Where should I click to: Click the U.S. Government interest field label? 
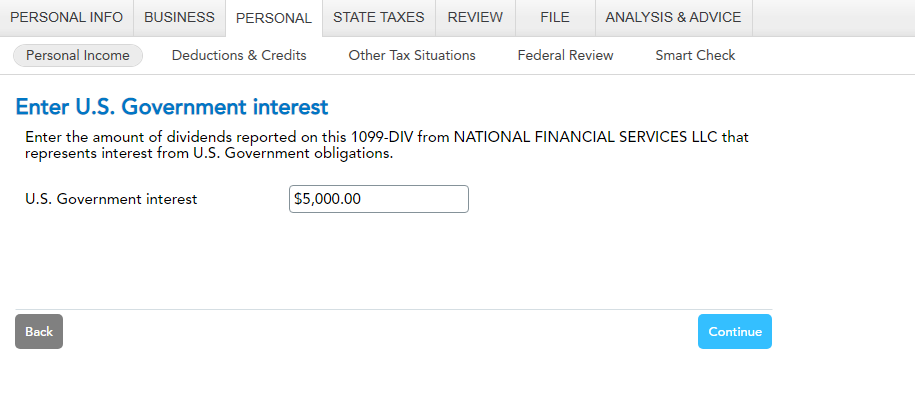(x=111, y=199)
